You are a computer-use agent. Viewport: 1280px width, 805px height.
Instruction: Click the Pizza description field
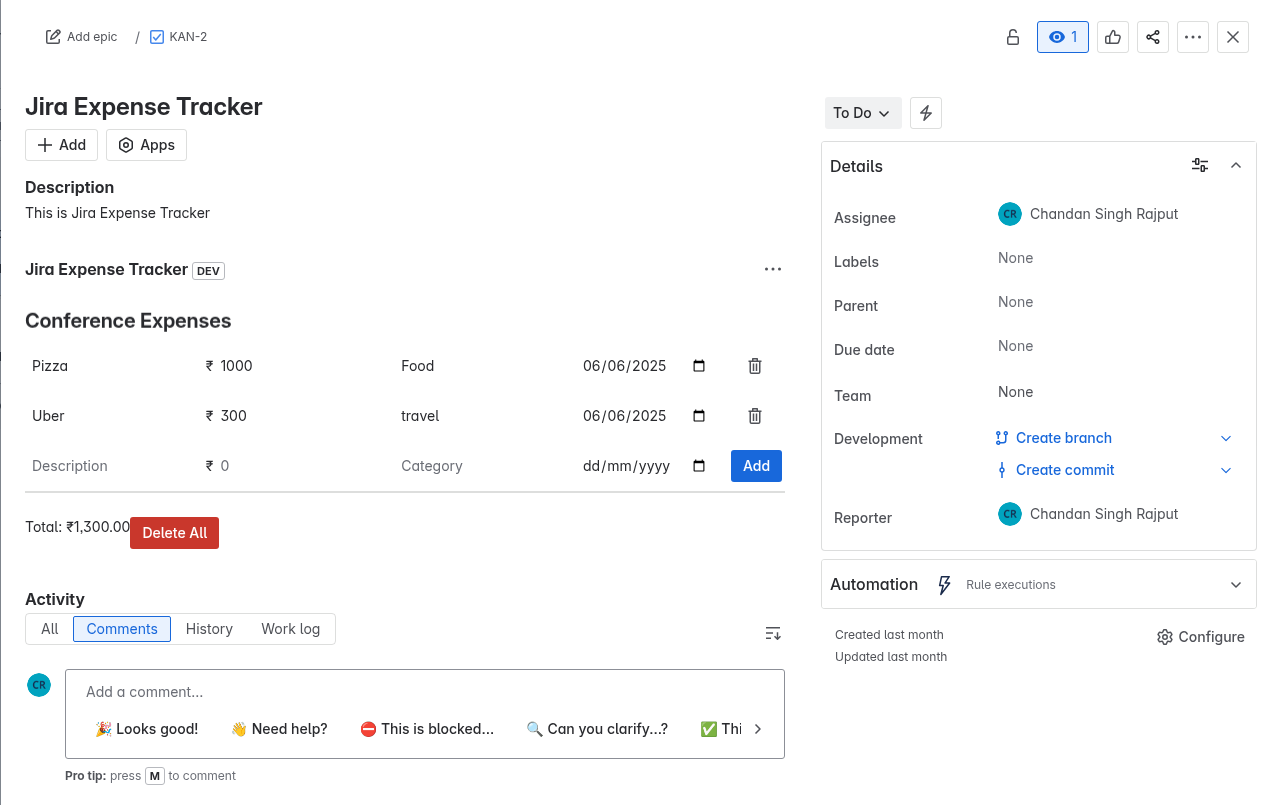point(110,366)
